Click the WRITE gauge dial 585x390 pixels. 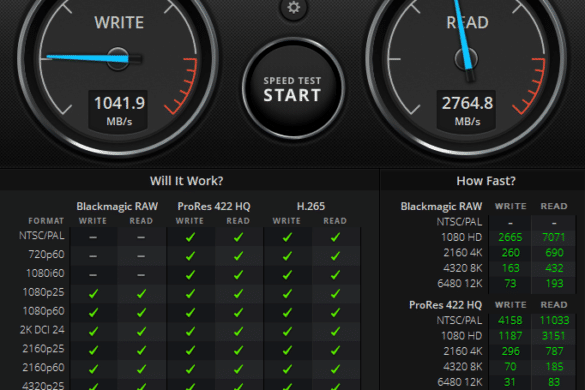pos(118,59)
